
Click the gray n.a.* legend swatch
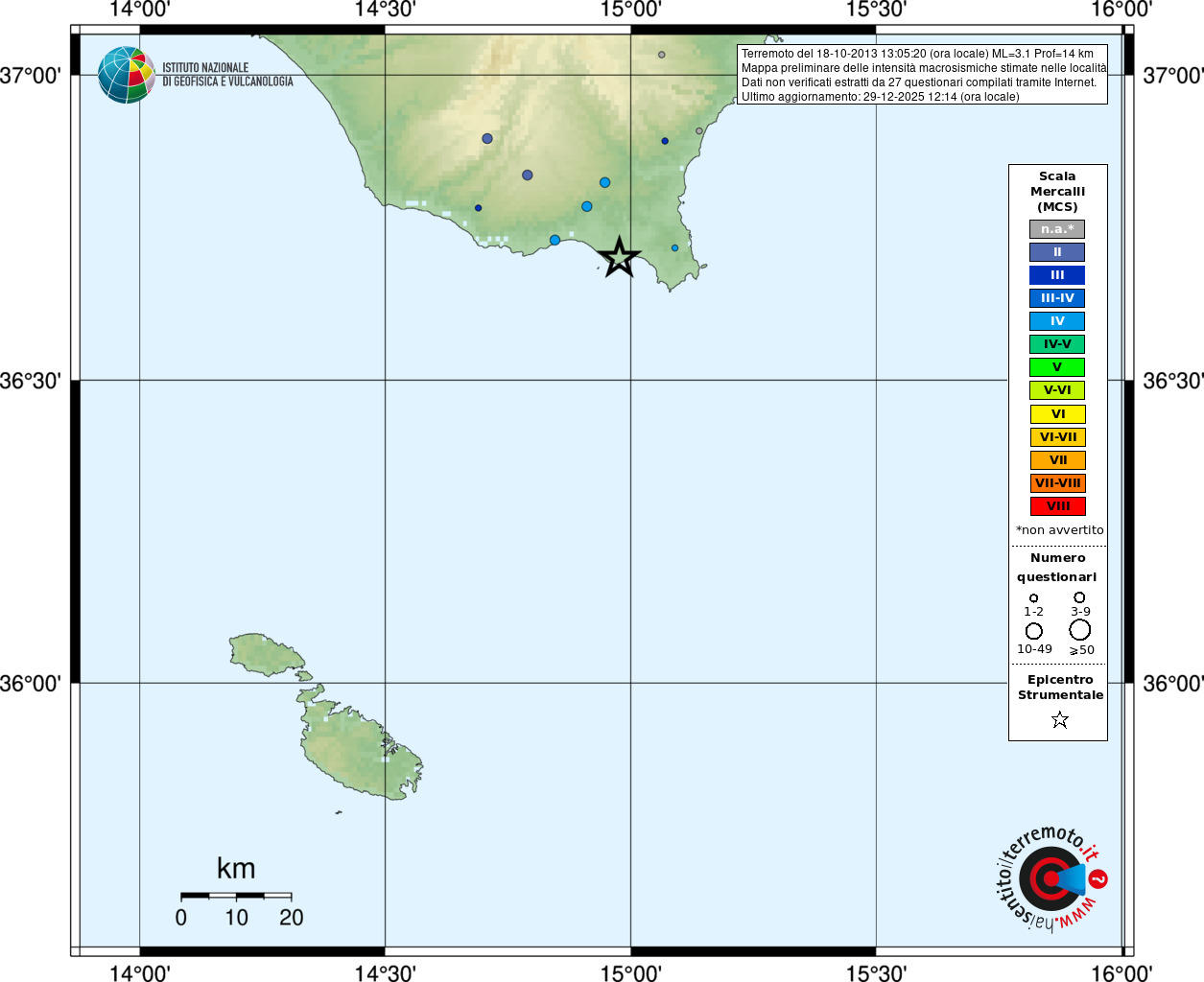point(1057,229)
